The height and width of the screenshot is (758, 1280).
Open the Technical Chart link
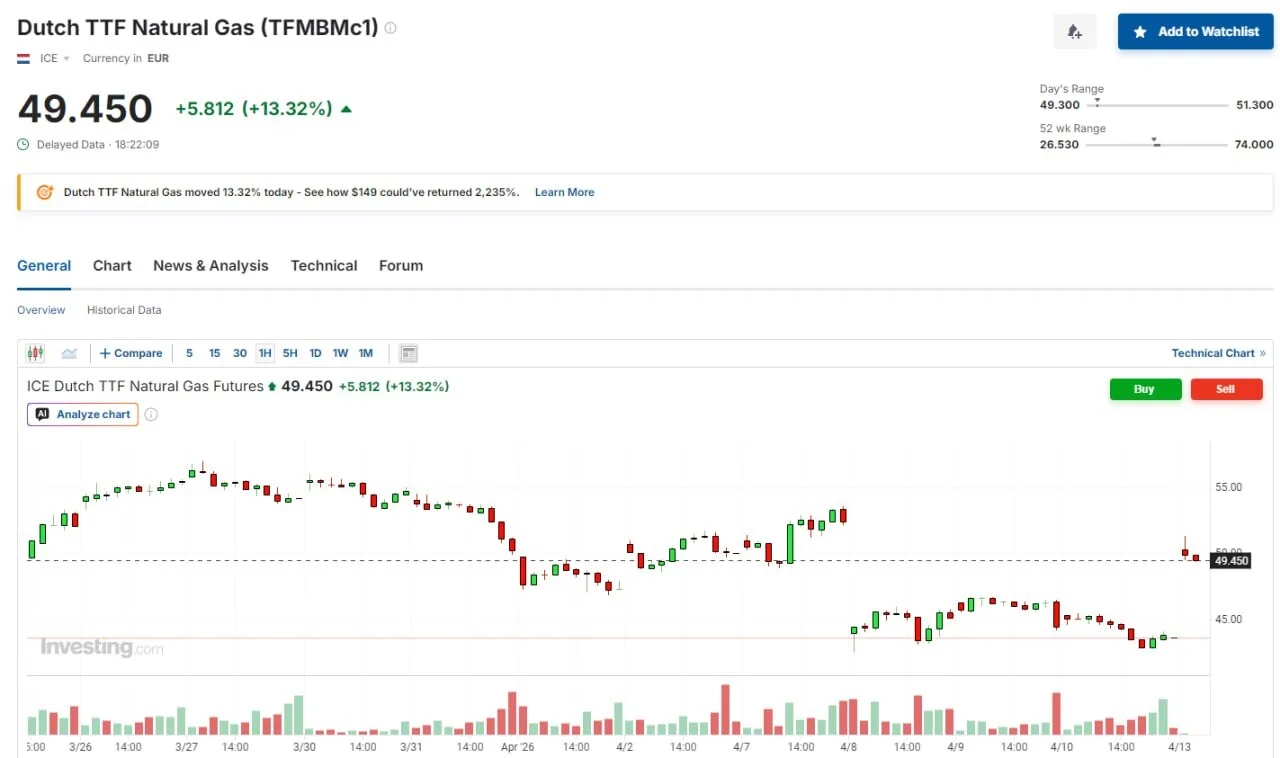point(1219,353)
